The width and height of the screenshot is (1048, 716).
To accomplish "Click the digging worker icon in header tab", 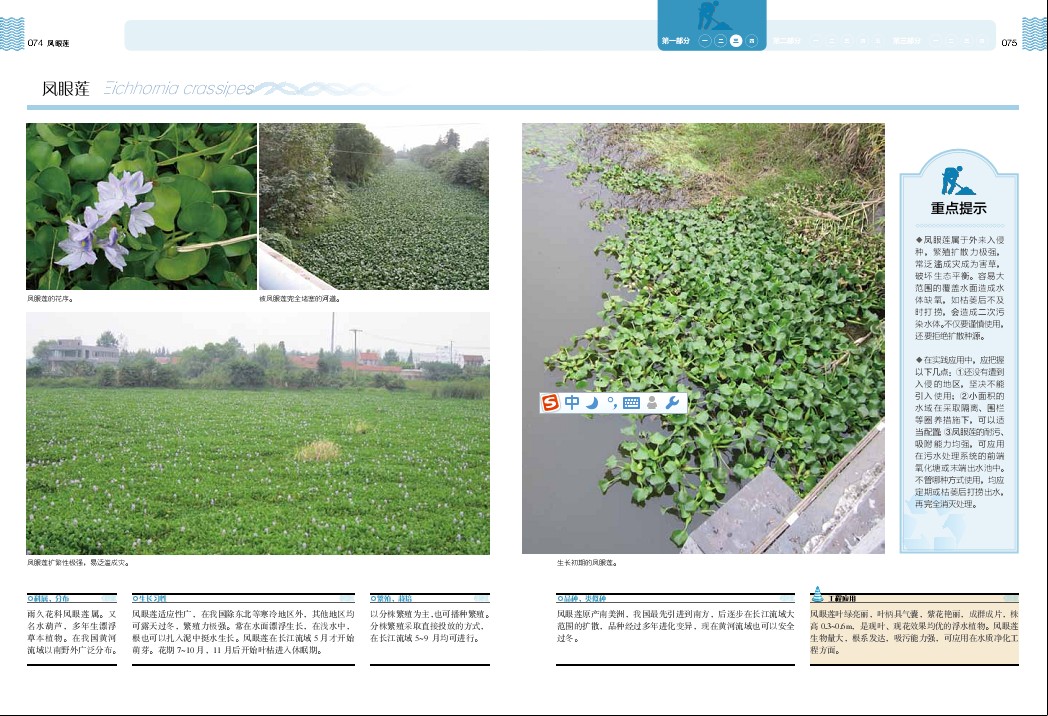I will (712, 16).
